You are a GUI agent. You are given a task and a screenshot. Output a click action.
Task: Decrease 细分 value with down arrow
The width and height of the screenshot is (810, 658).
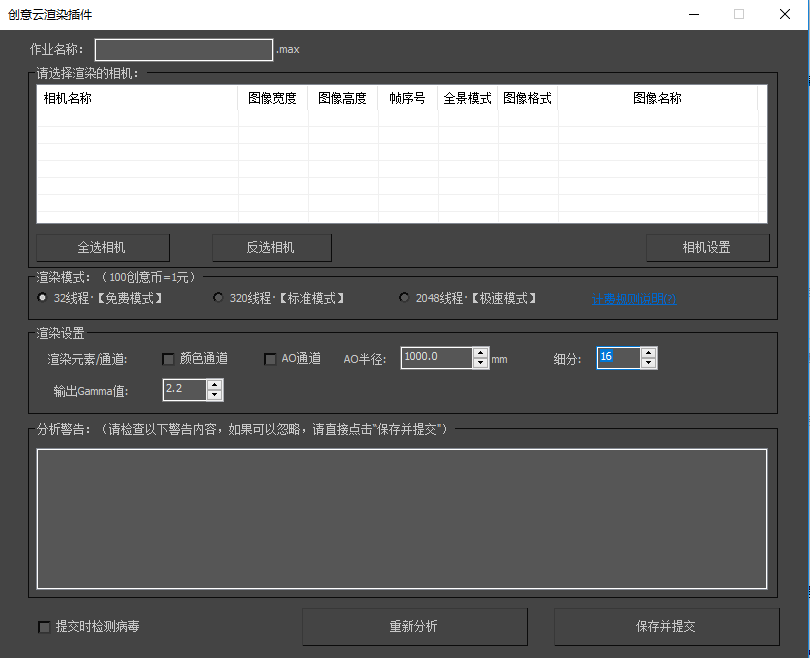[649, 363]
